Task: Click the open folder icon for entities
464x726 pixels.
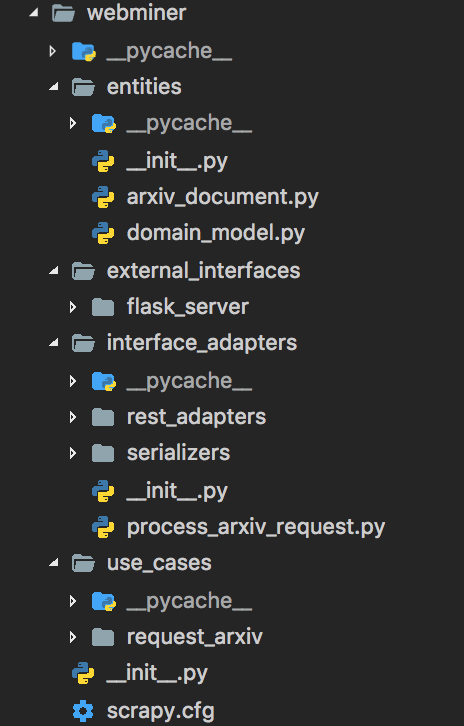Action: pos(83,87)
